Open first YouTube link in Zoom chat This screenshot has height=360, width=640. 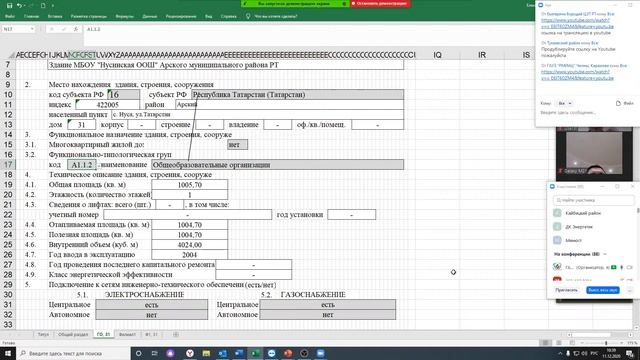[577, 23]
